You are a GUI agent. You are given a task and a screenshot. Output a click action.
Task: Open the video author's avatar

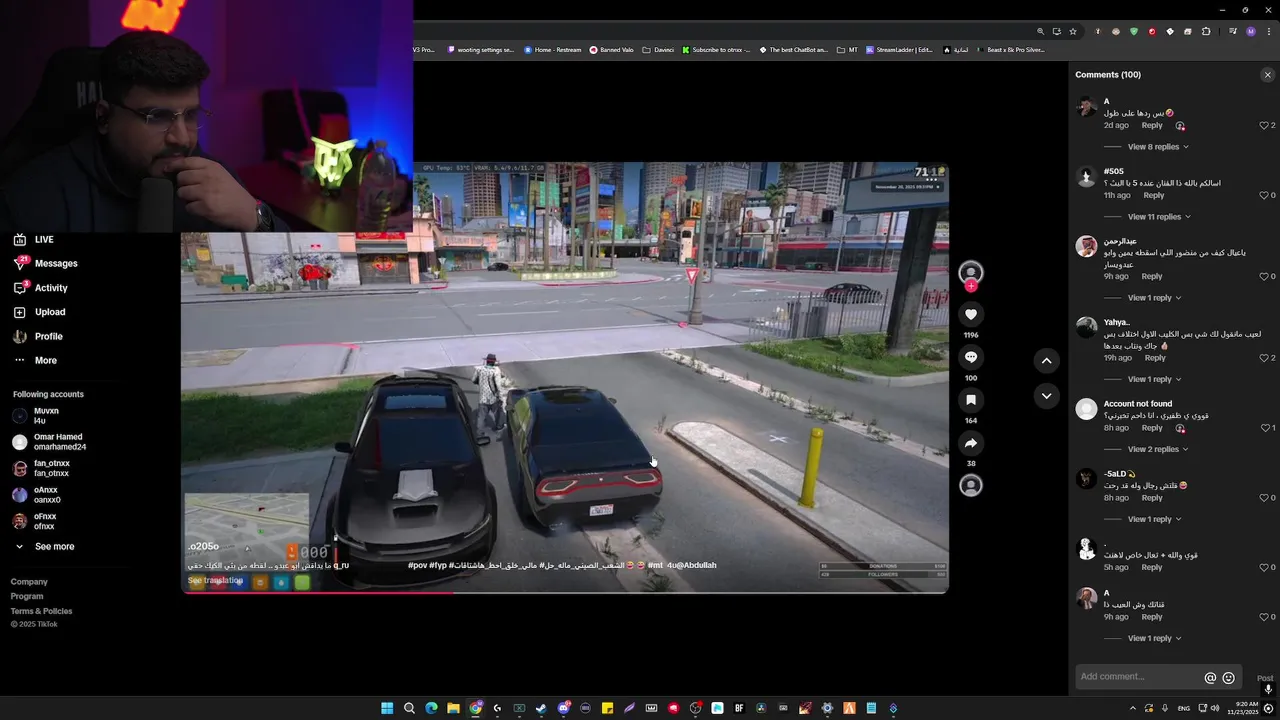(970, 272)
